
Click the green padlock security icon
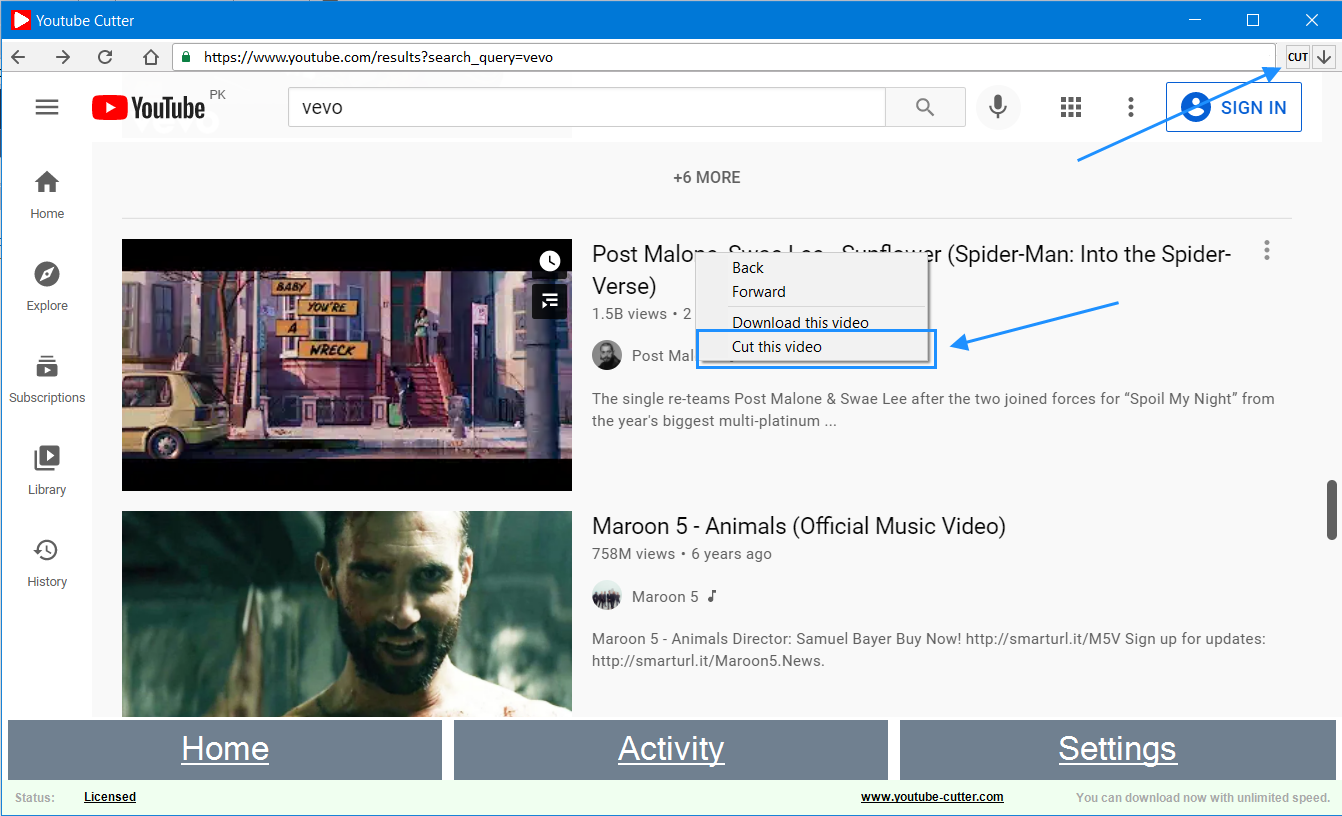185,57
